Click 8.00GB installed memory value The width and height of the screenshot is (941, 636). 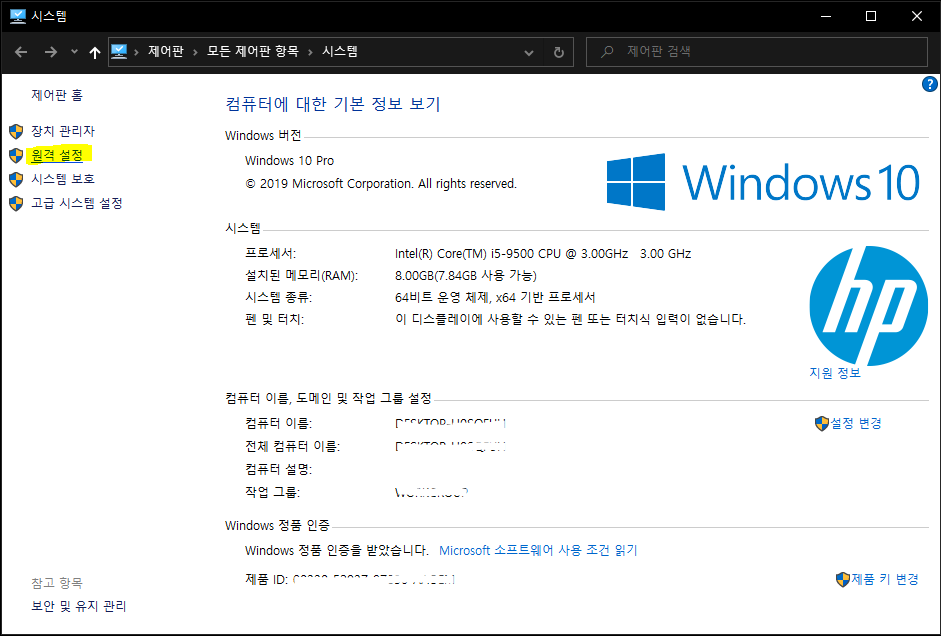point(466,276)
